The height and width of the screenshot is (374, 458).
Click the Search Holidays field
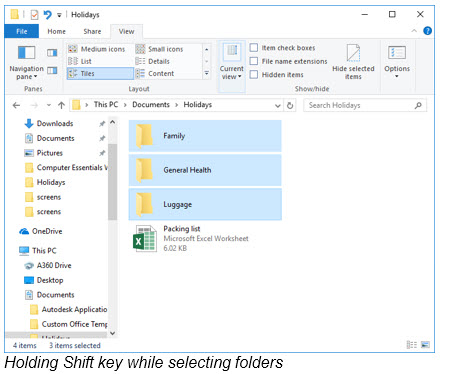(365, 106)
